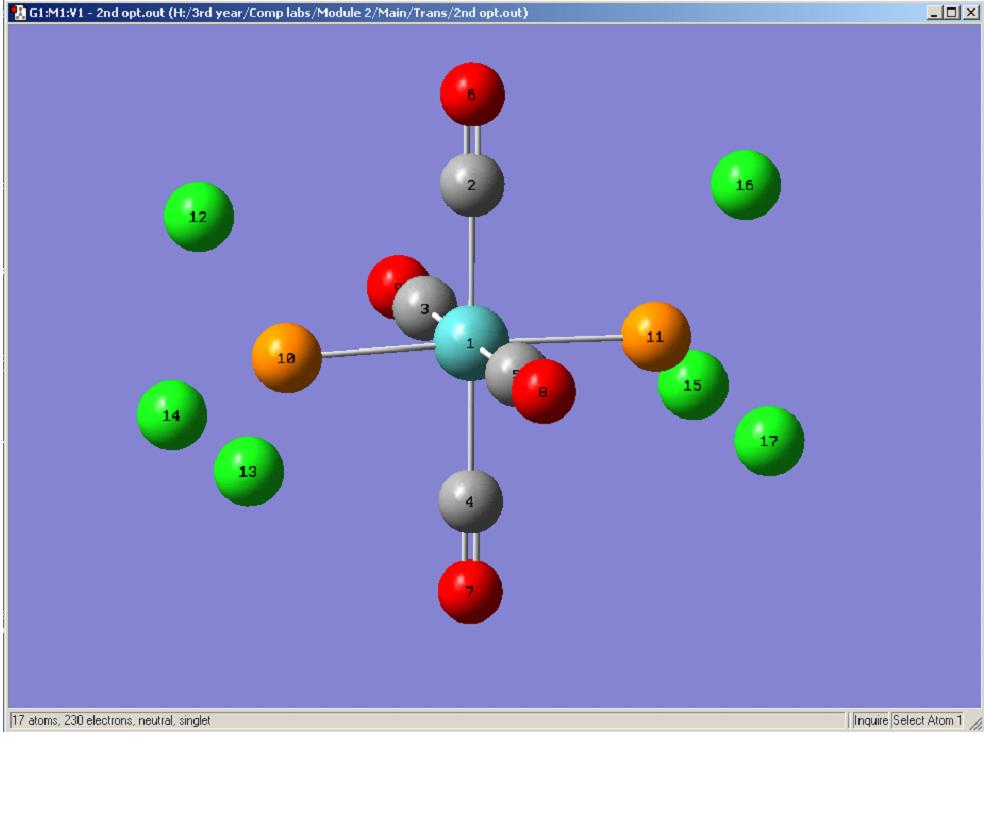Pick green chlorine atom 14
The image size is (984, 825).
(172, 415)
